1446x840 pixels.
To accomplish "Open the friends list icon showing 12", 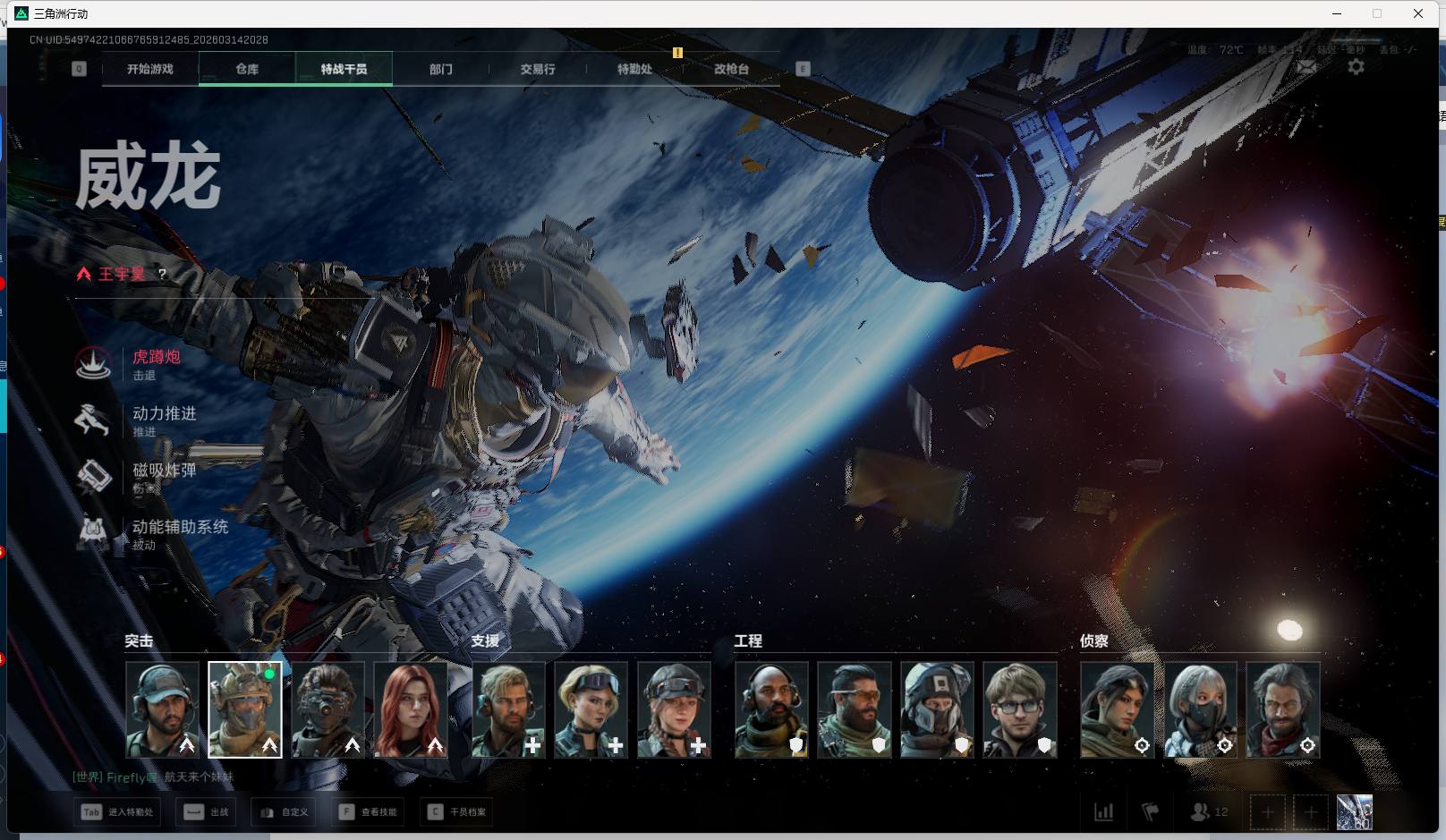I will (1208, 811).
